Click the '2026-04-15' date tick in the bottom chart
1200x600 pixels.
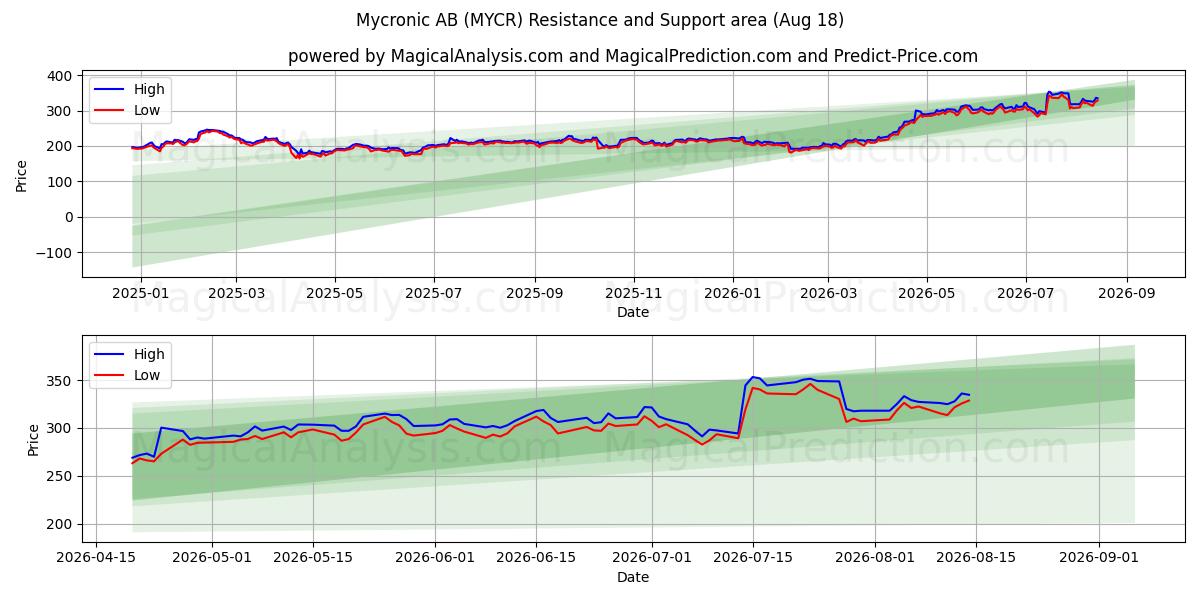tap(96, 559)
